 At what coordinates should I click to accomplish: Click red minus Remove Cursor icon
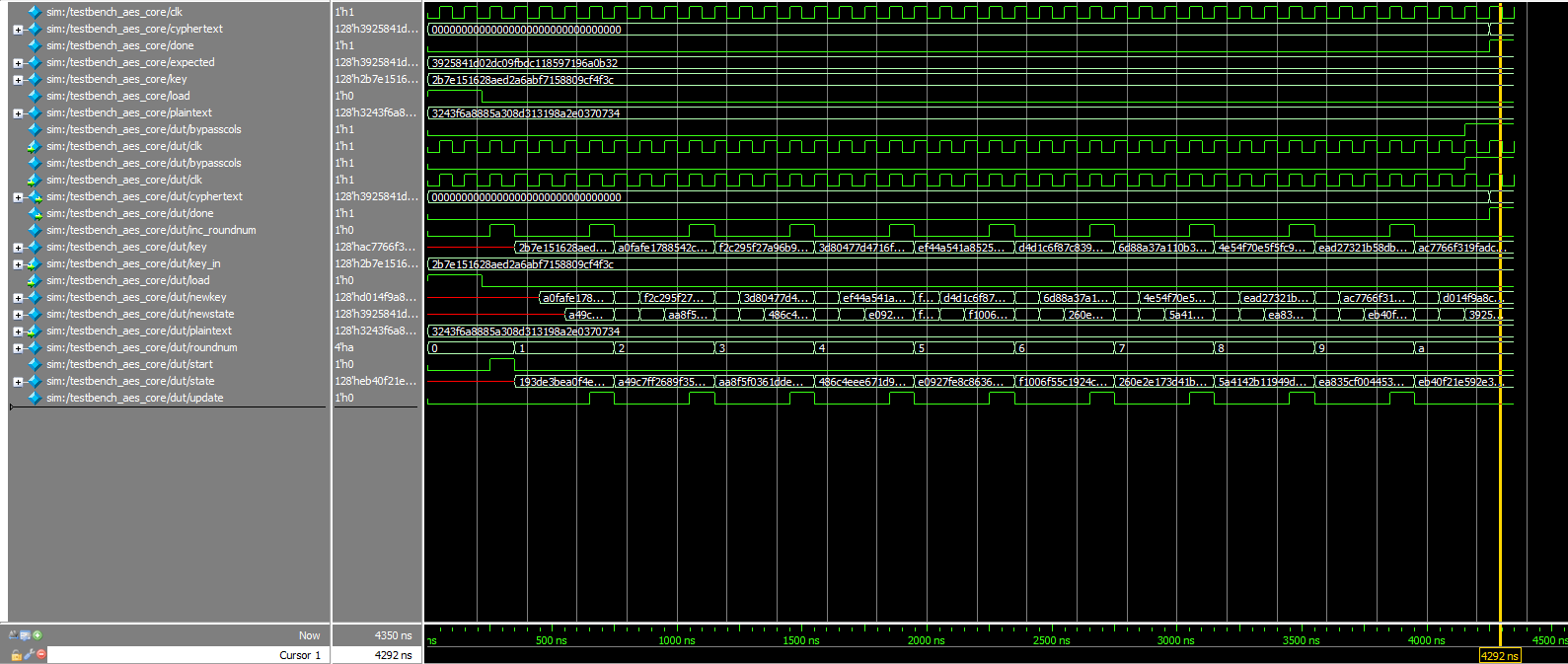pos(41,655)
